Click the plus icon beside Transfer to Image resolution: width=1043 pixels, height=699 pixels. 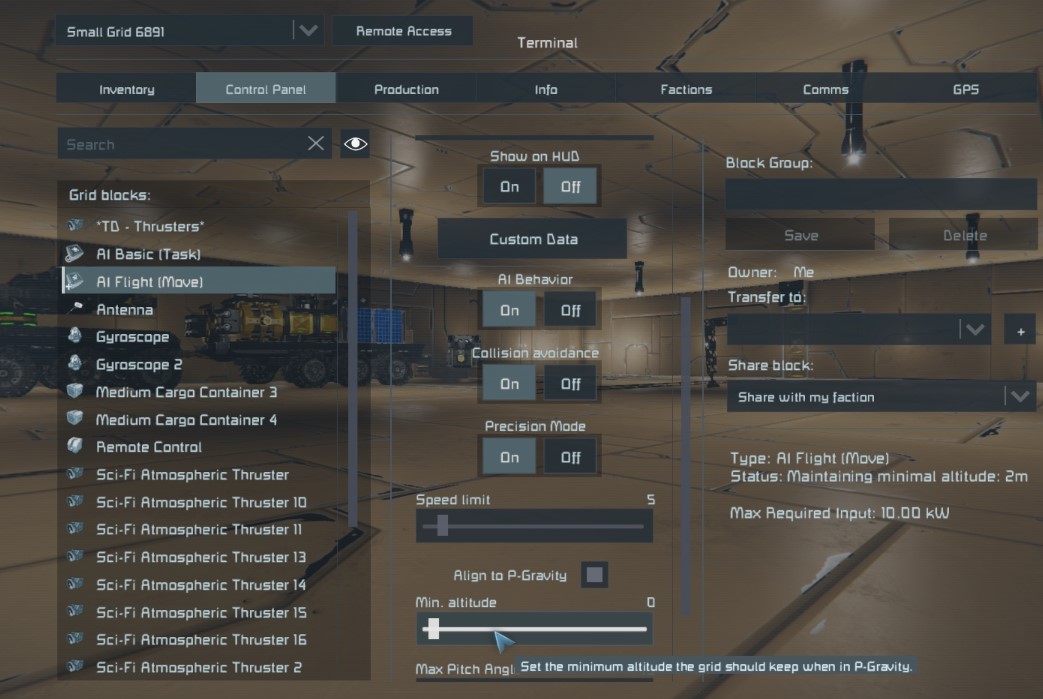coord(1019,331)
